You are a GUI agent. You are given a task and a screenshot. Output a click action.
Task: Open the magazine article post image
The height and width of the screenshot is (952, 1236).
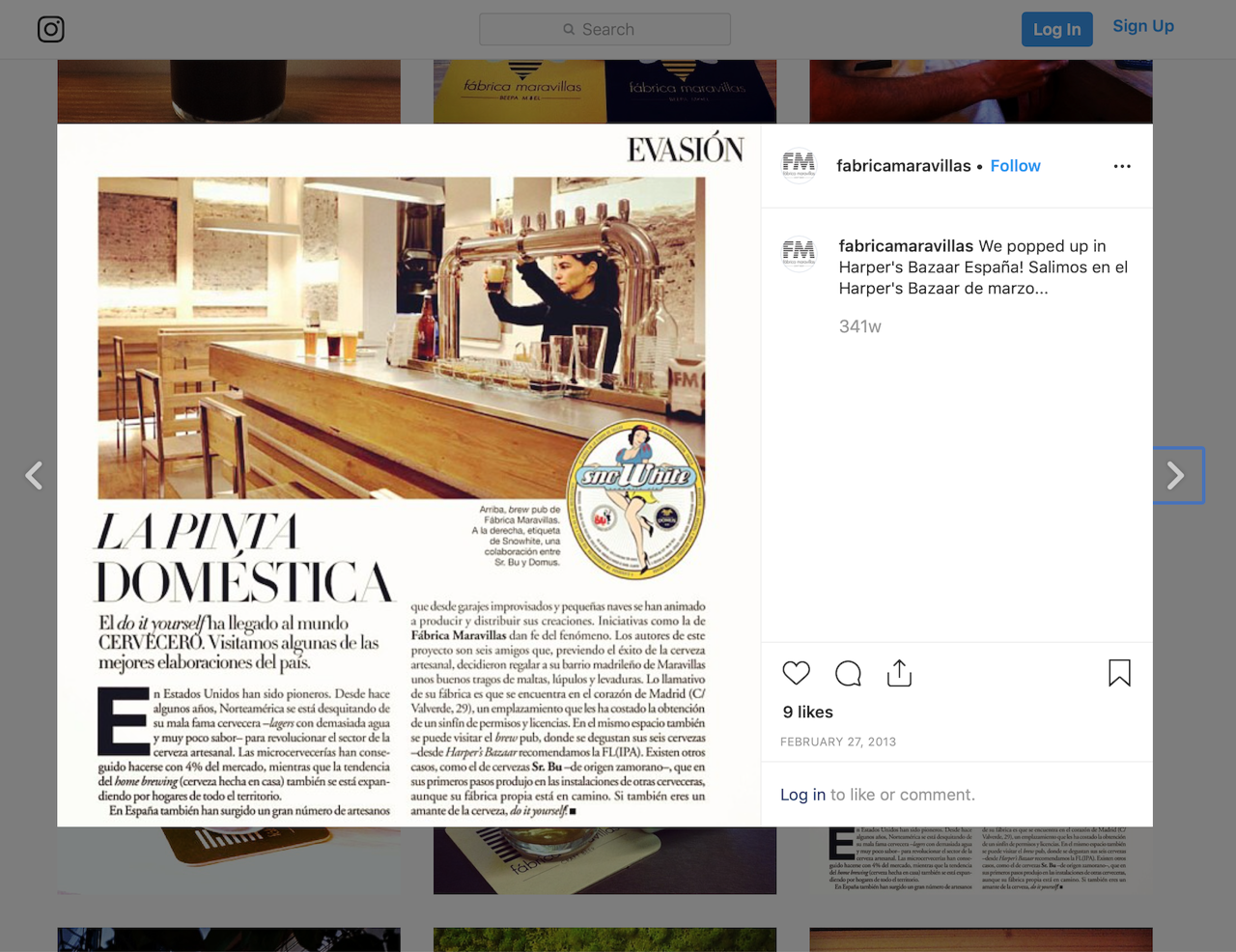[x=408, y=475]
